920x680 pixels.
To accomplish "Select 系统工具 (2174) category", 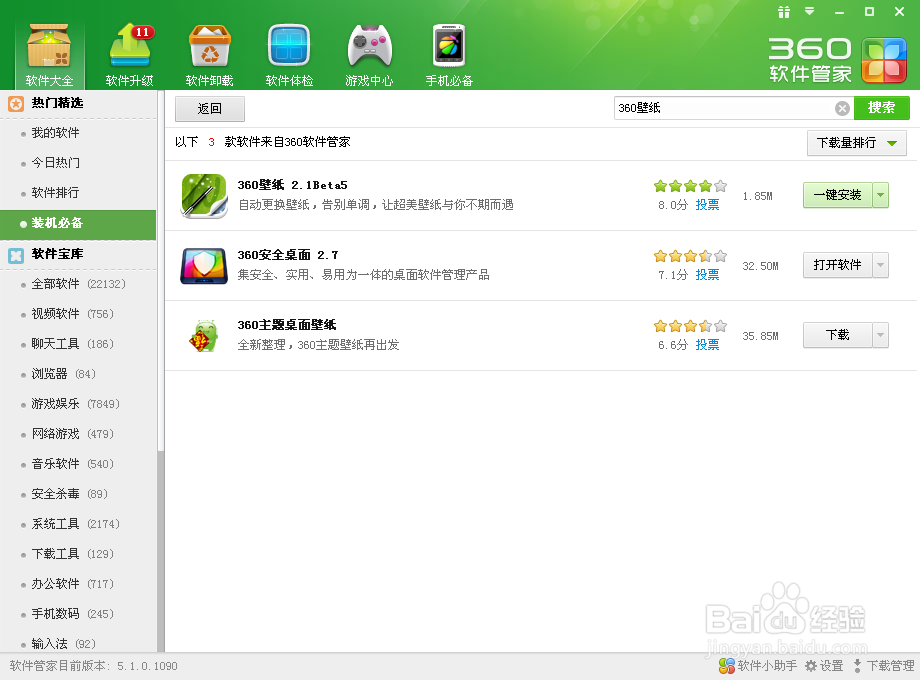I will pos(76,523).
